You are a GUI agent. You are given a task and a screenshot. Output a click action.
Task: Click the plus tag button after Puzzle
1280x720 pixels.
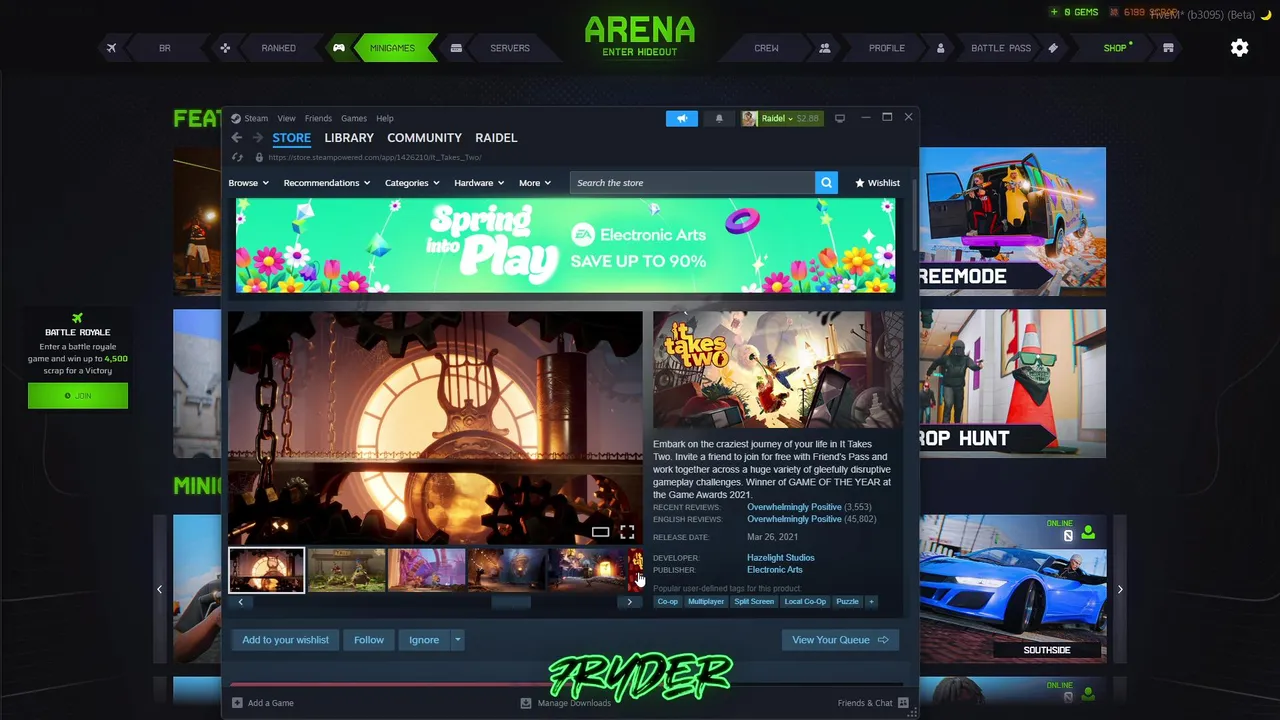point(871,601)
